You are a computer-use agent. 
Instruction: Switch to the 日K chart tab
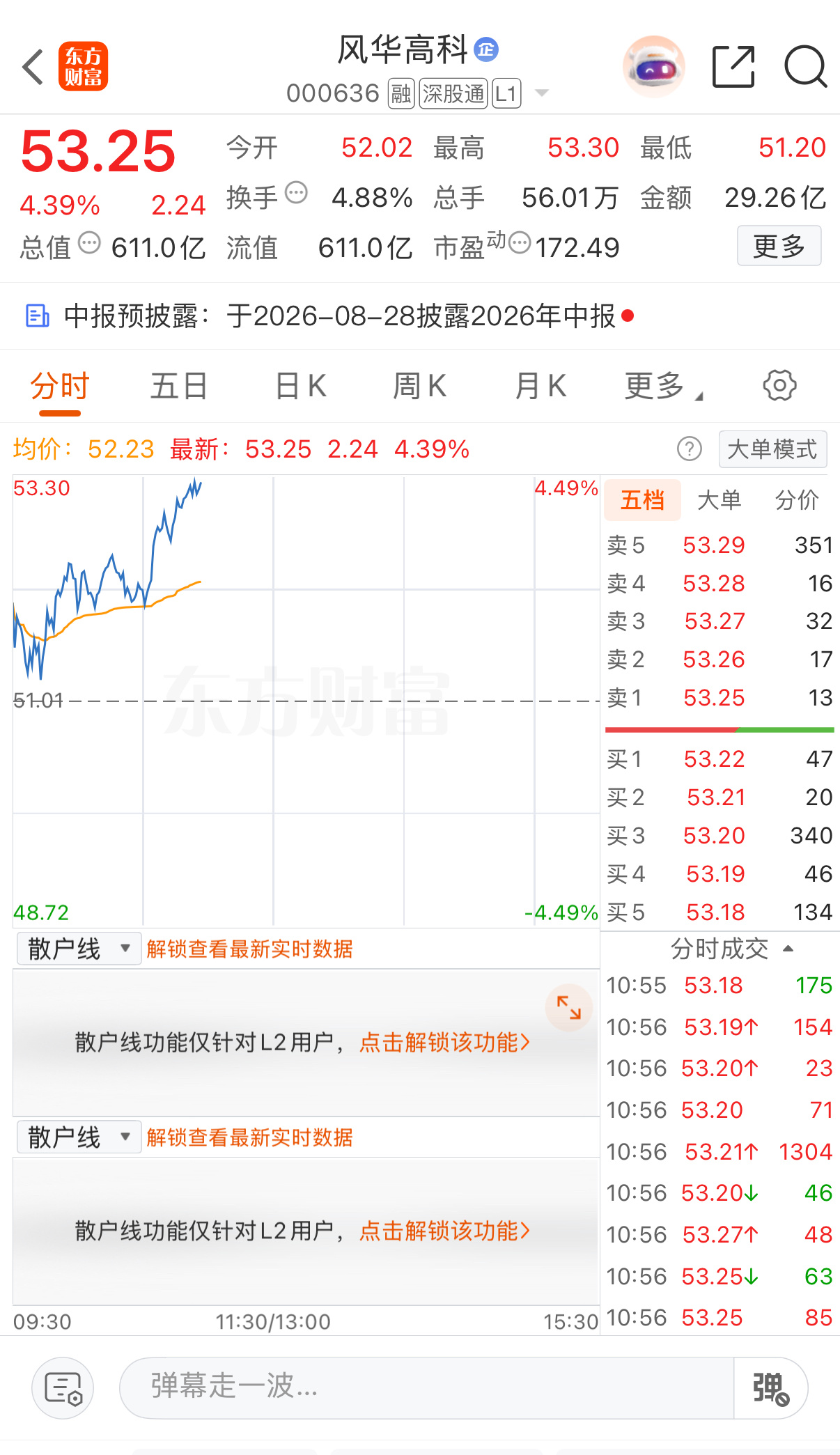pyautogui.click(x=301, y=386)
